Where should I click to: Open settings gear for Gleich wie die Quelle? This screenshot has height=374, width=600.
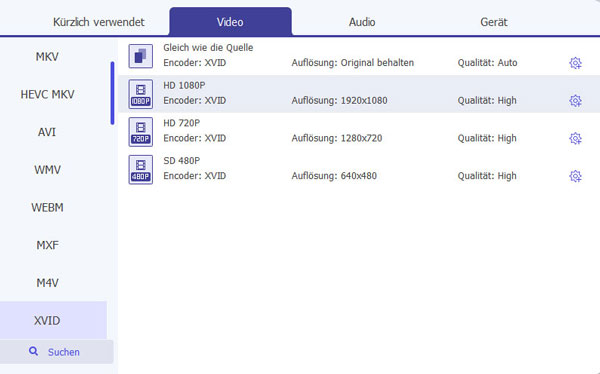pos(575,63)
